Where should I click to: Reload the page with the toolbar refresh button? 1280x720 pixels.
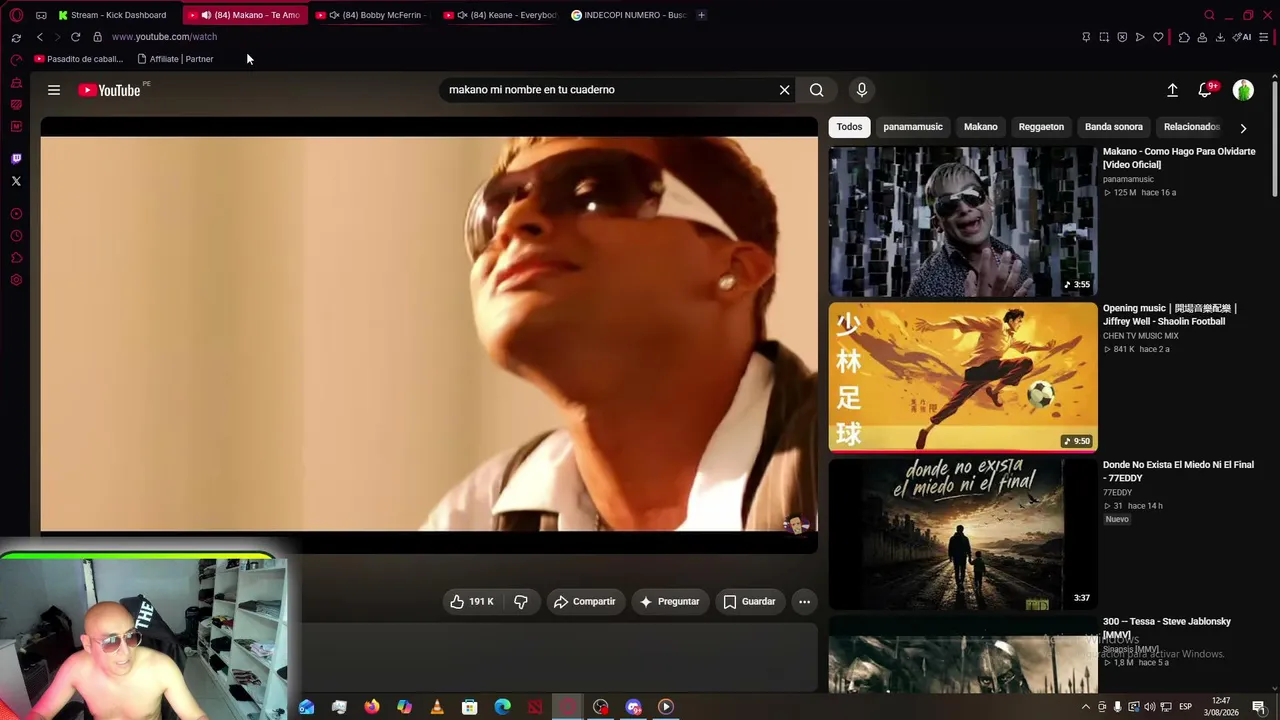coord(75,37)
